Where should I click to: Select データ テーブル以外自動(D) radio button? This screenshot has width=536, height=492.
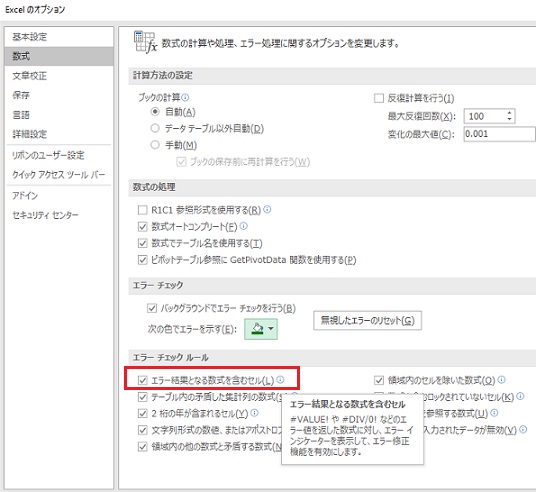point(155,128)
